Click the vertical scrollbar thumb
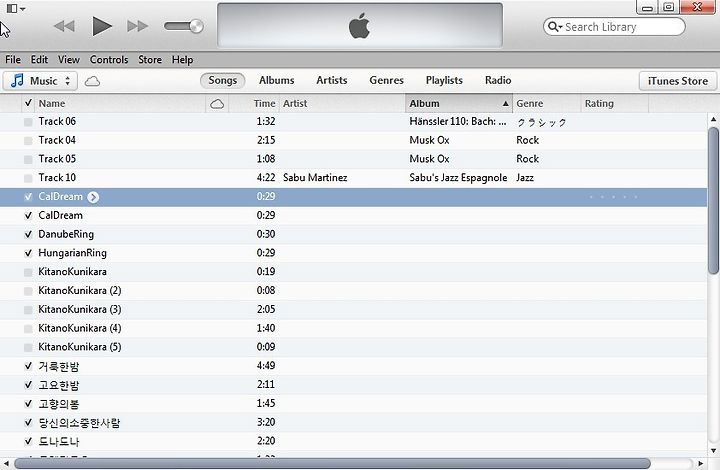The height and width of the screenshot is (470, 720). pos(713,201)
